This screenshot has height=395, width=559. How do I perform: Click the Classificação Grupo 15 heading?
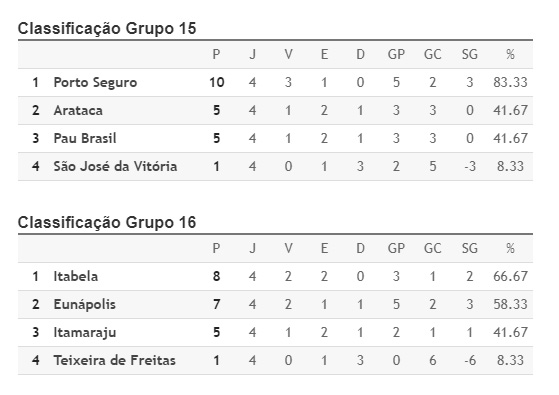click(x=107, y=28)
